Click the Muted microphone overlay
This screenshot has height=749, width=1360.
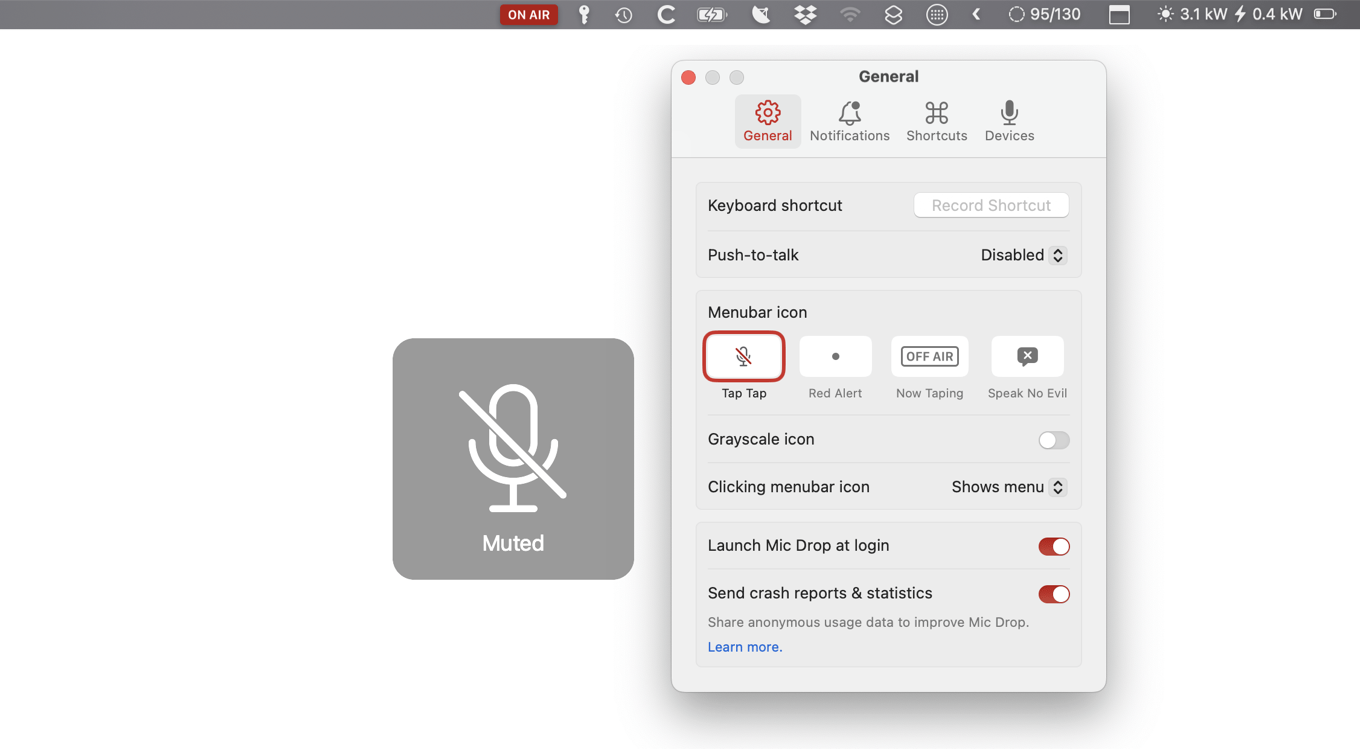pyautogui.click(x=513, y=459)
